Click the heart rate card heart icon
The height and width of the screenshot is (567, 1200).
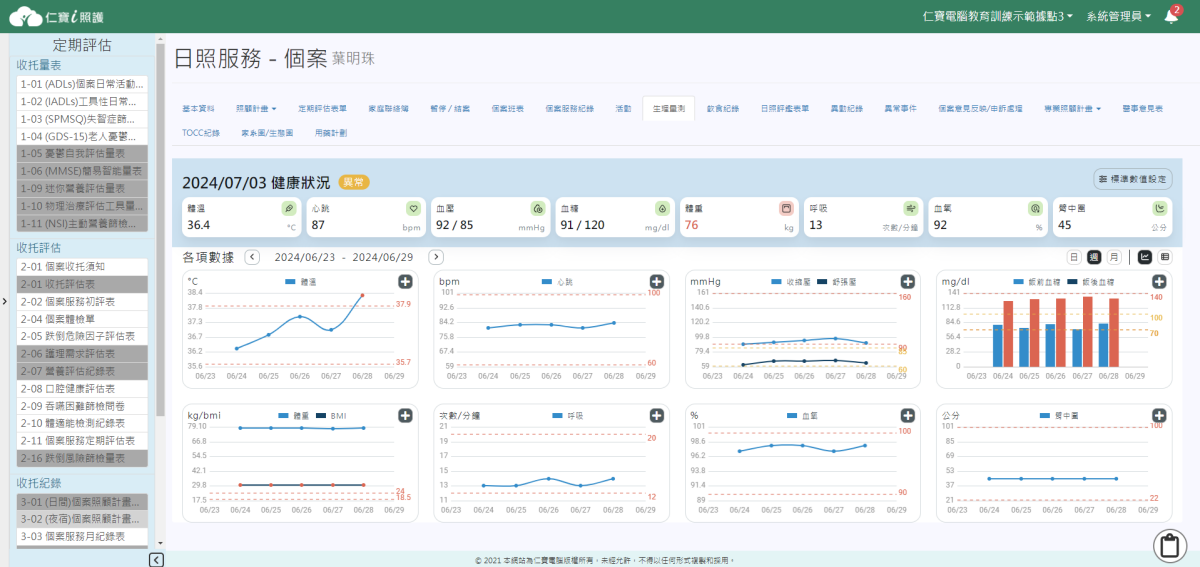click(413, 208)
